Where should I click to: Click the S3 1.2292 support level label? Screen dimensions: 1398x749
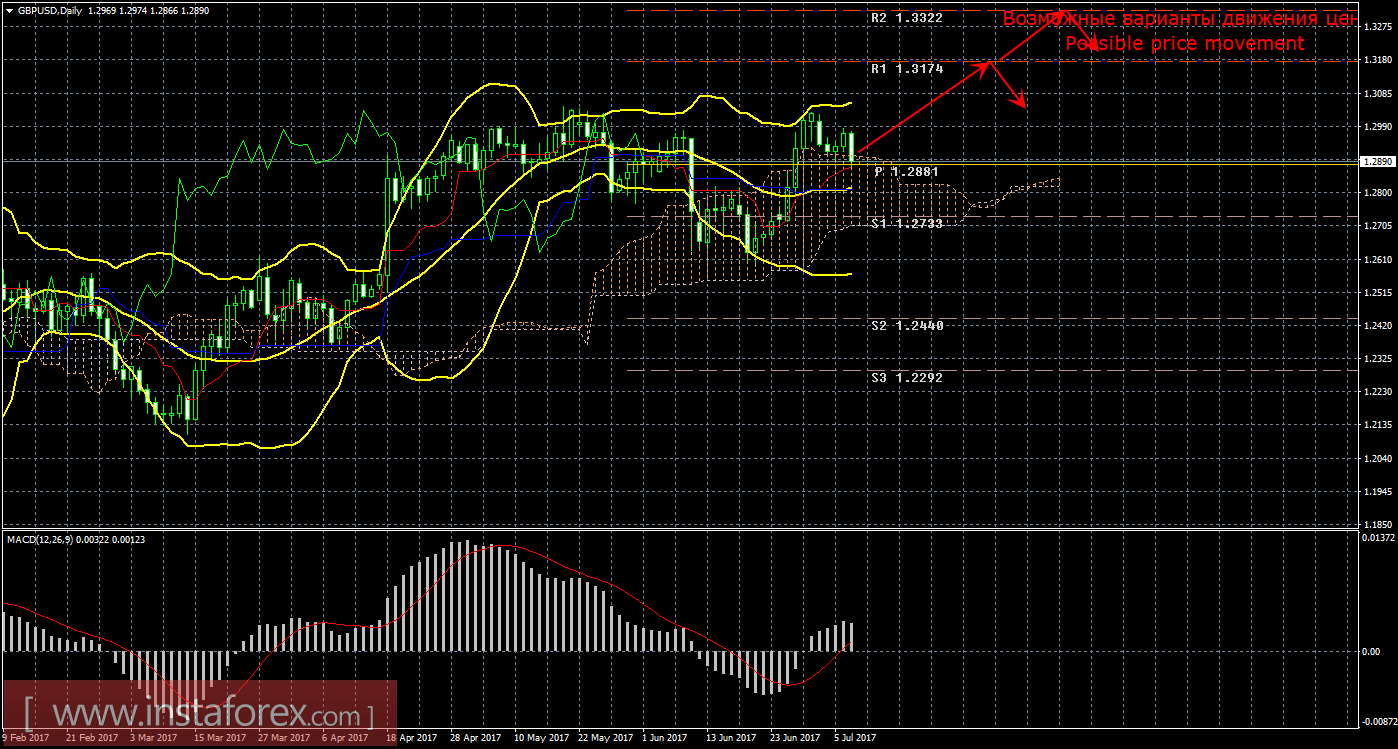pos(905,377)
